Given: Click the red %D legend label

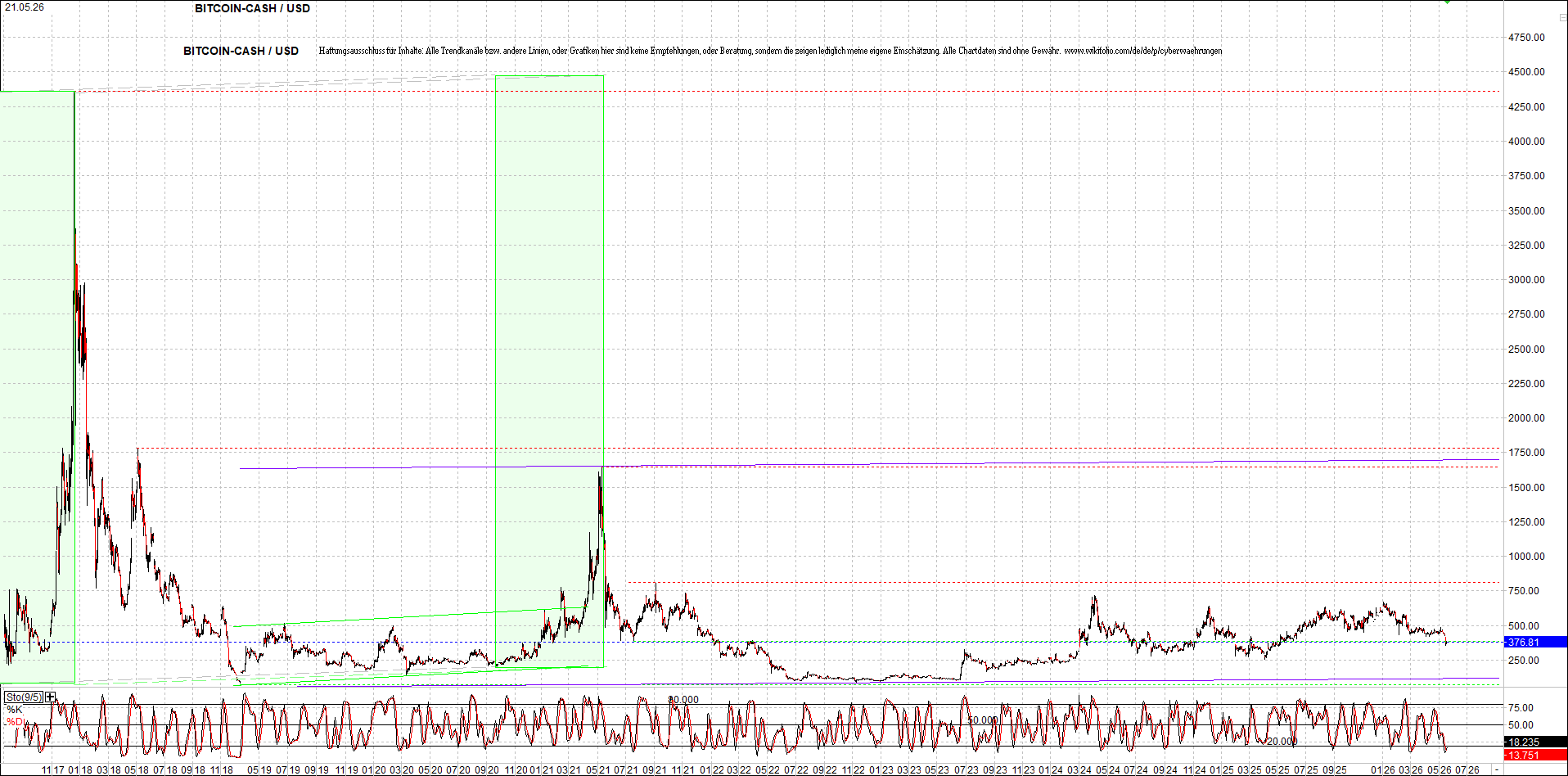Looking at the screenshot, I should click(15, 722).
